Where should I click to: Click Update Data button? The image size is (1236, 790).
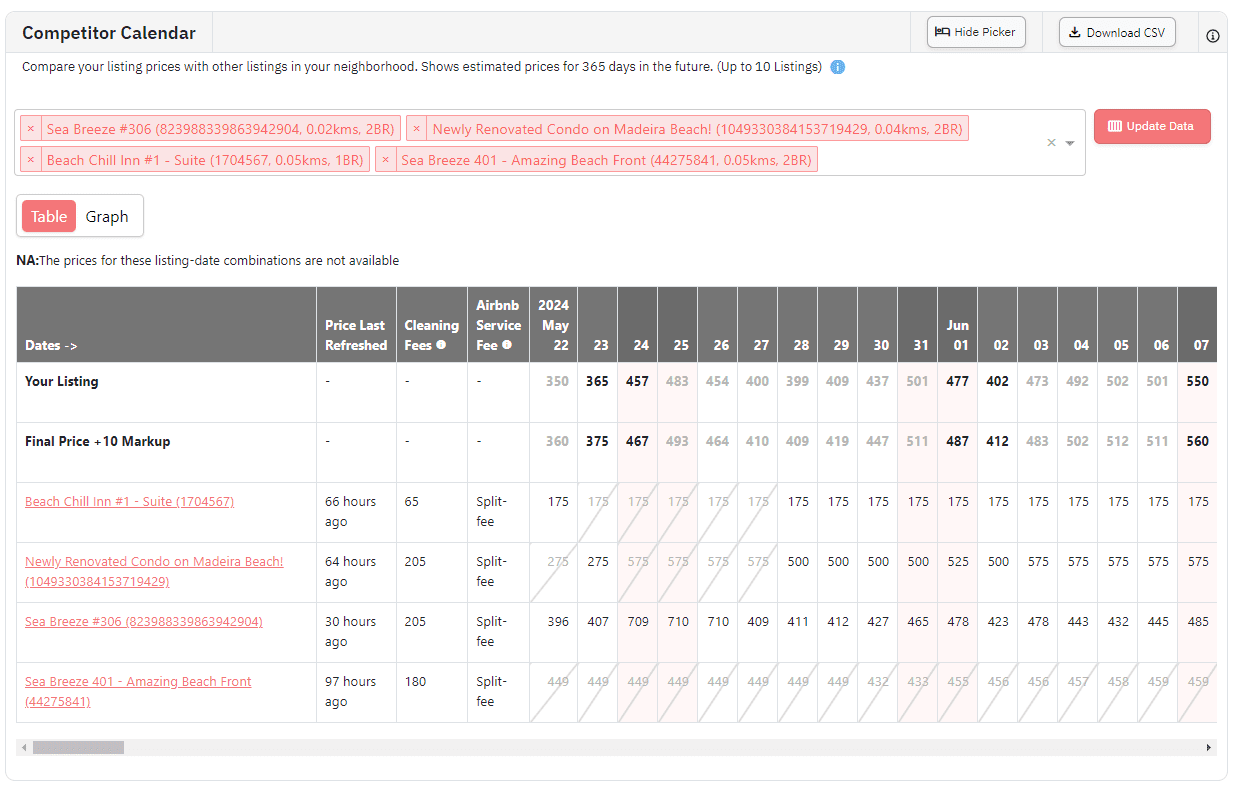click(1152, 126)
